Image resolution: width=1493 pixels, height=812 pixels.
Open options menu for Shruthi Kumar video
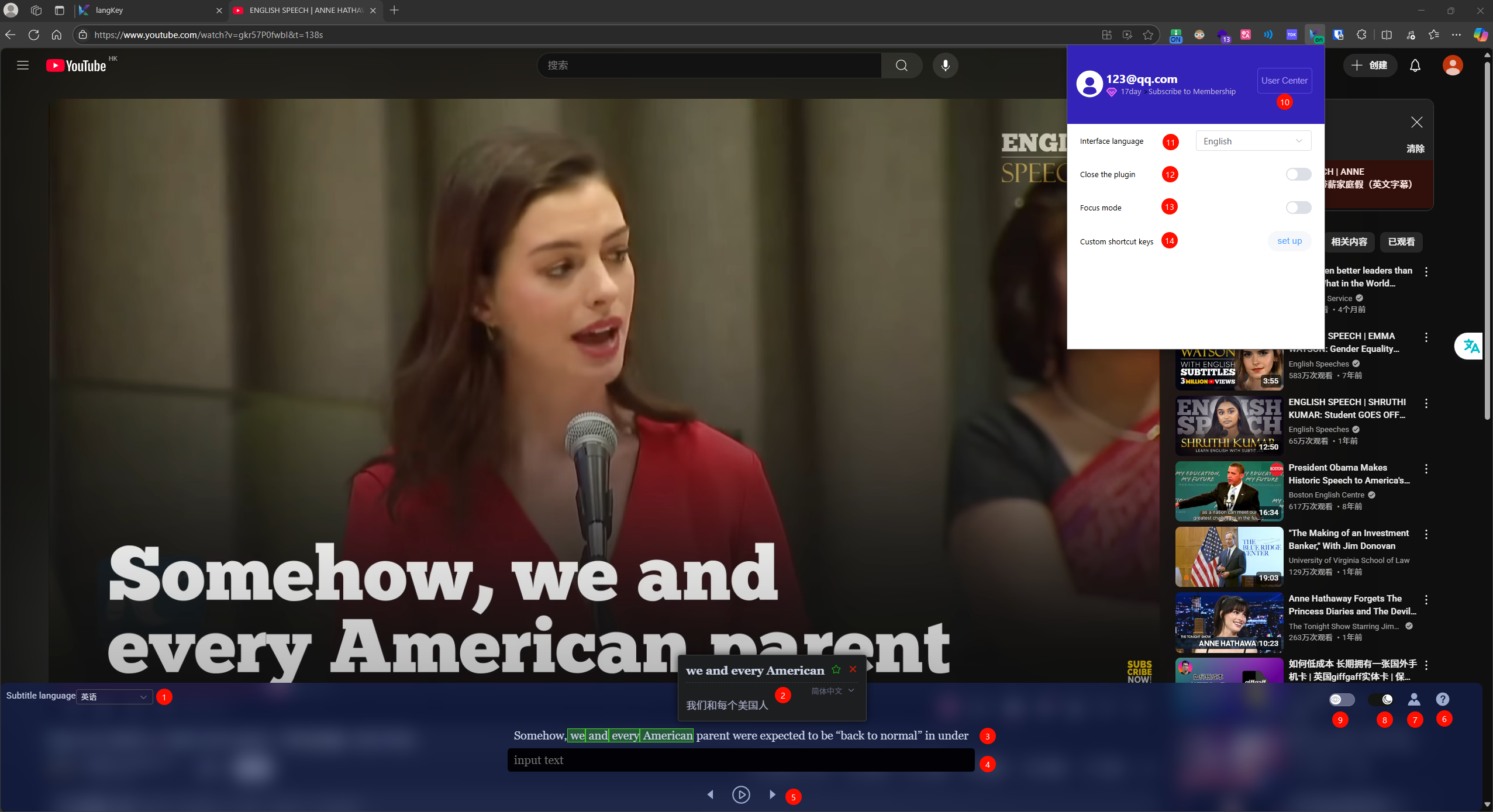1426,403
